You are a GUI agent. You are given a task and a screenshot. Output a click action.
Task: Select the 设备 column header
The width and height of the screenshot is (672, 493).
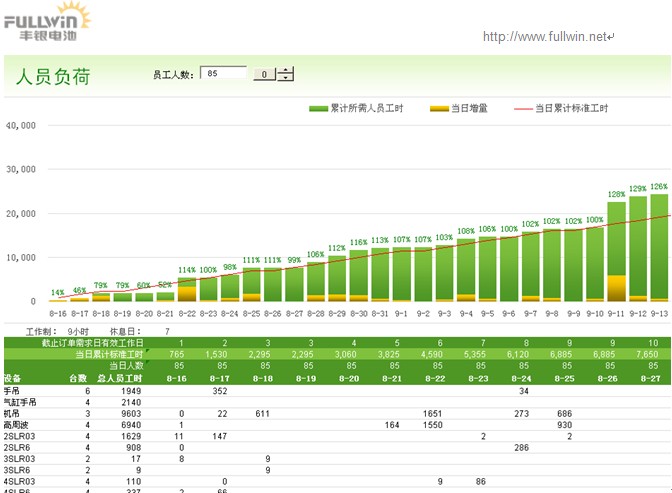click(13, 378)
